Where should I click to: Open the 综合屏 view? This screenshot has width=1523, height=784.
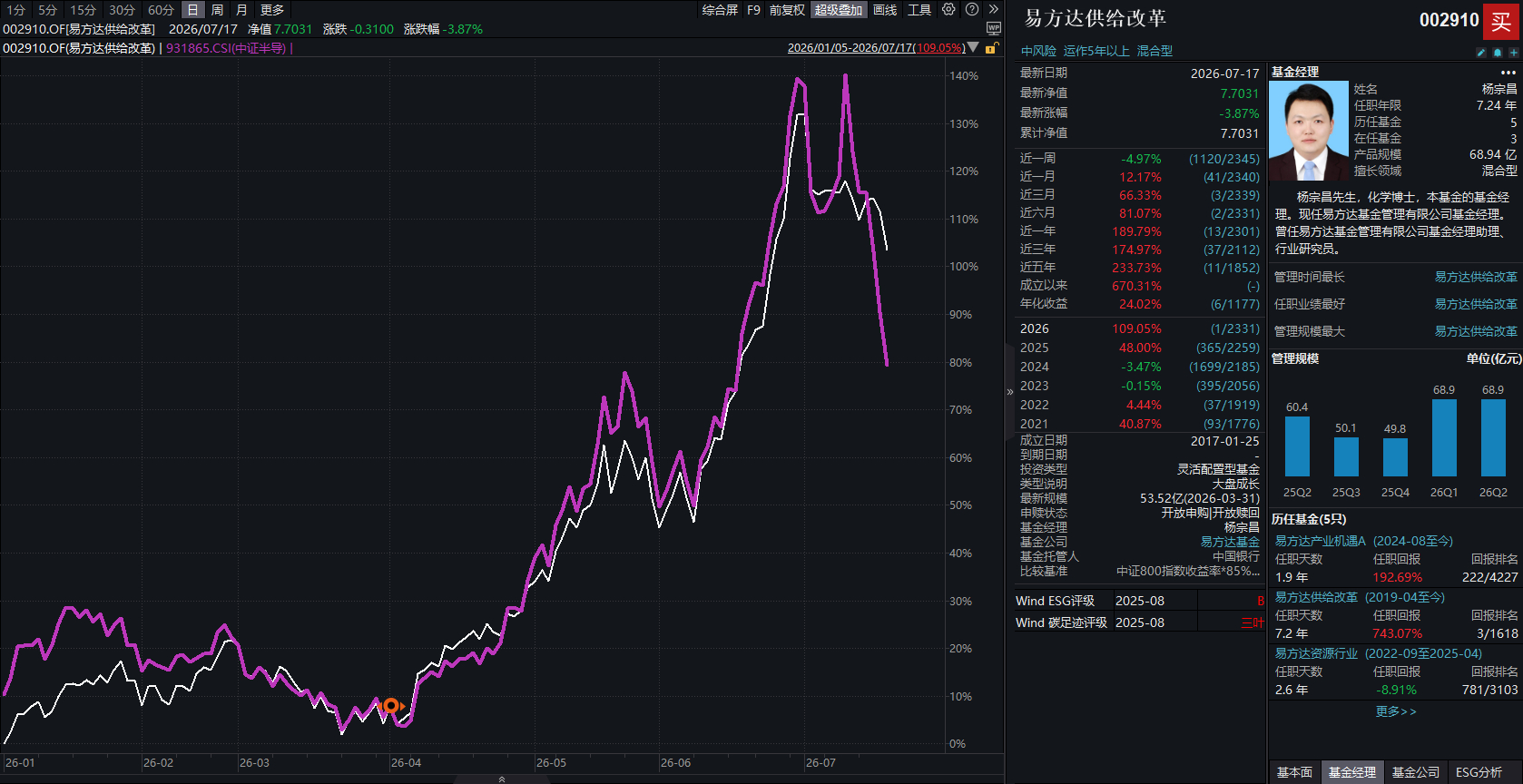click(720, 10)
